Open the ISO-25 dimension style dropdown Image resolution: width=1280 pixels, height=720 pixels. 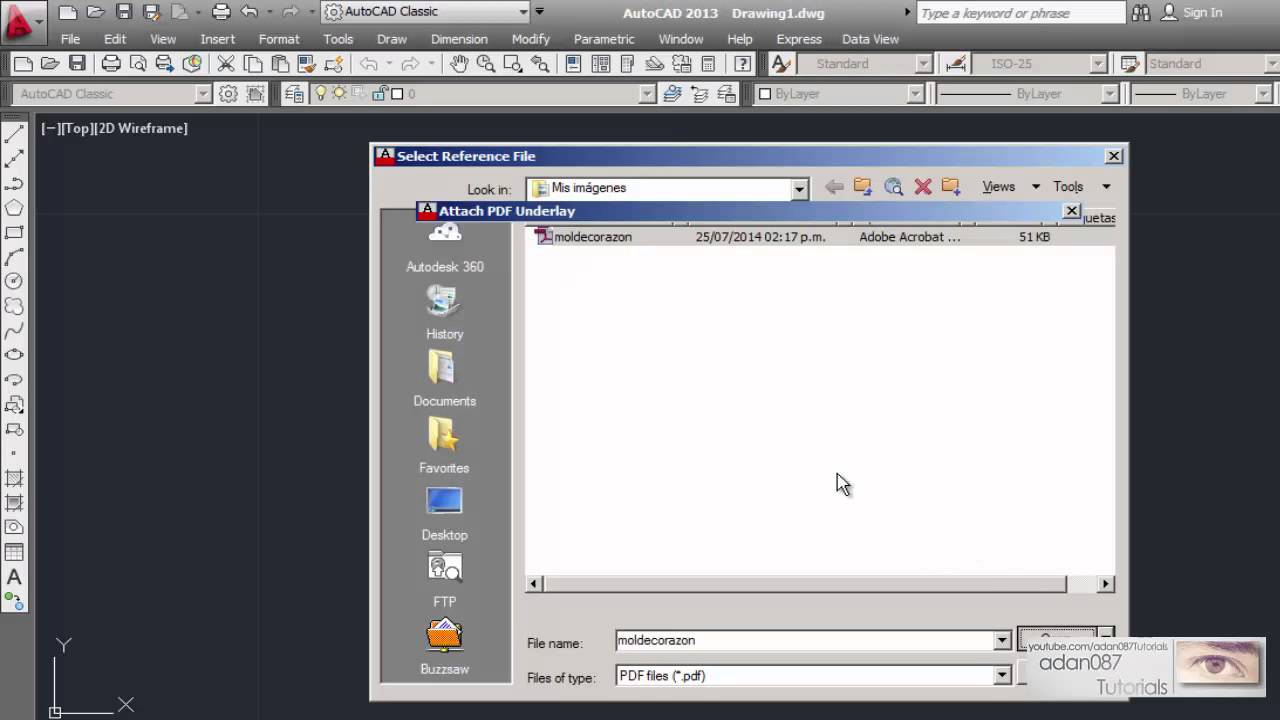point(1098,64)
